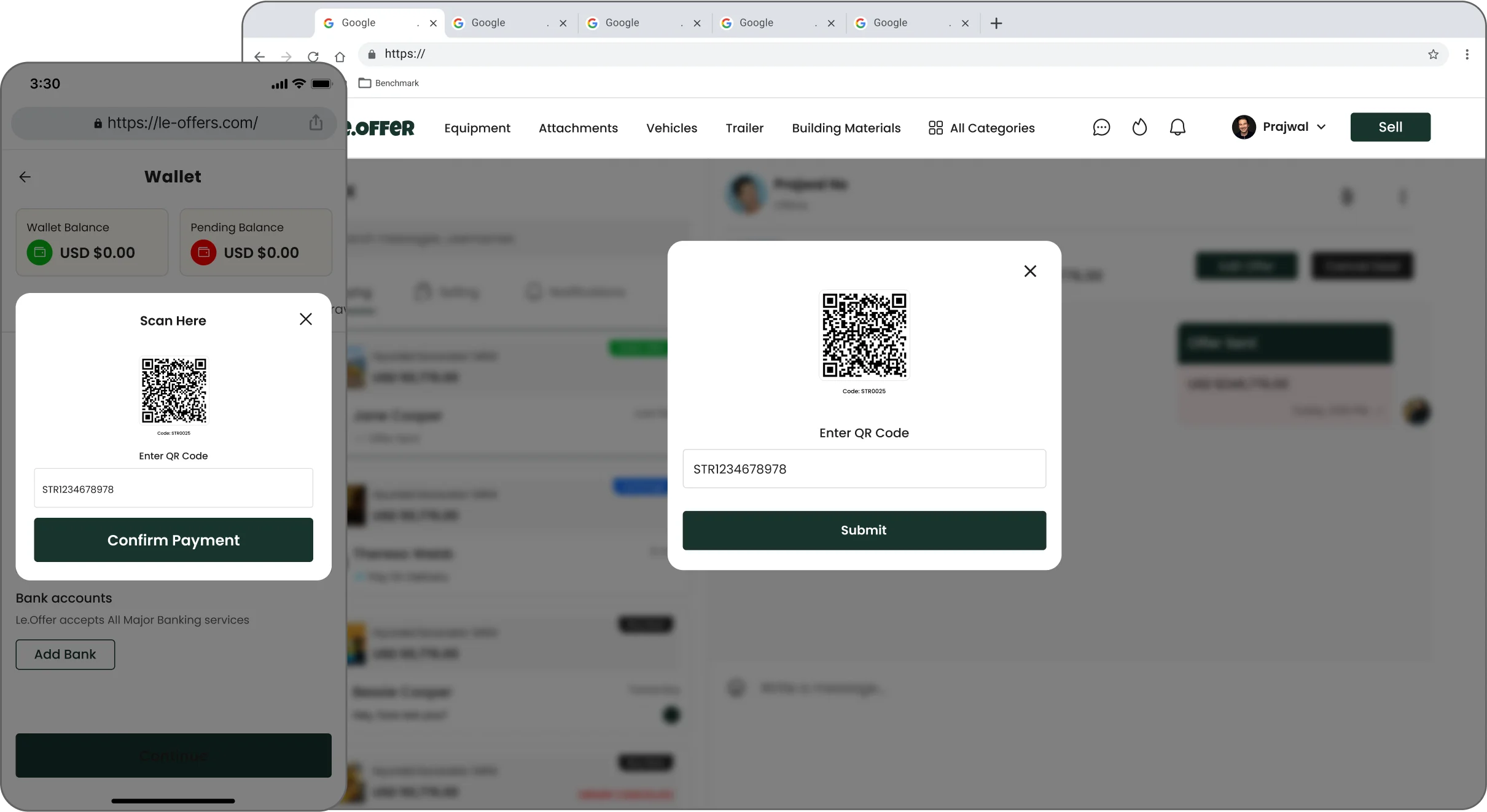The width and height of the screenshot is (1487, 812).
Task: Open the chat messages icon
Action: pos(1101,127)
